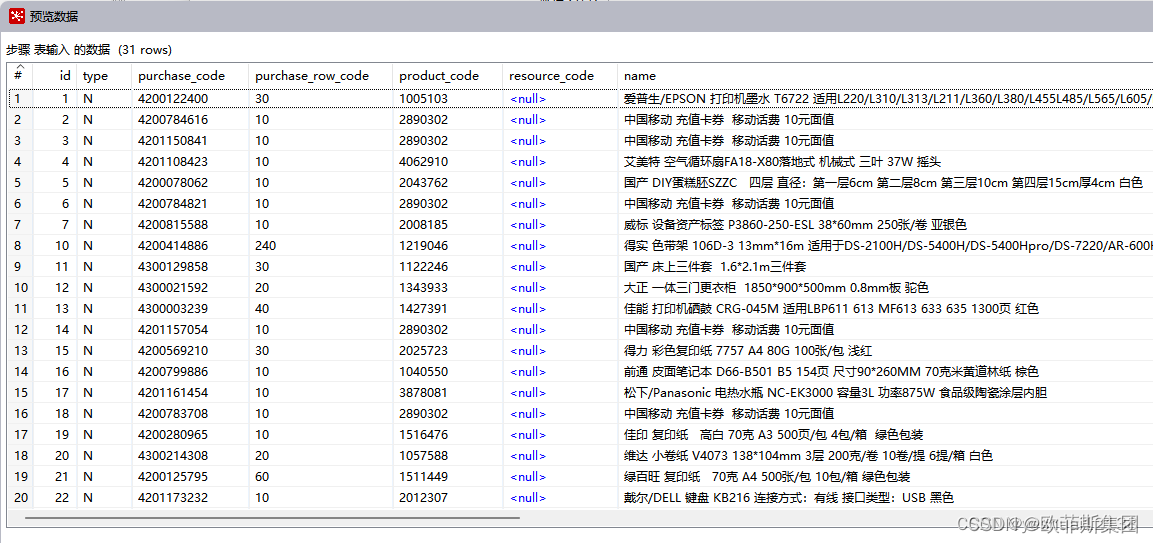Screen dimensions: 1153x543
Task: Select purchase code 4201161454 cell
Action: (190, 393)
